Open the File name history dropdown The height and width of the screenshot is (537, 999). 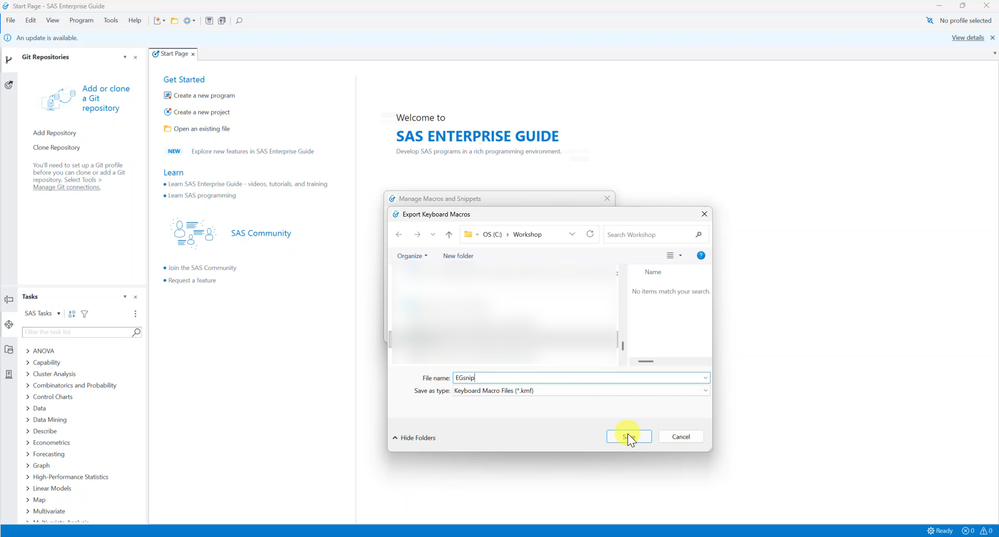click(x=705, y=378)
